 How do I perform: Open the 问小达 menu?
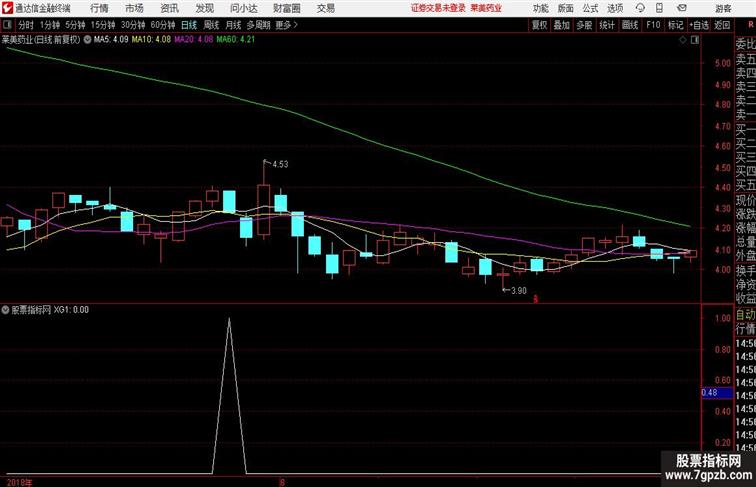(243, 8)
